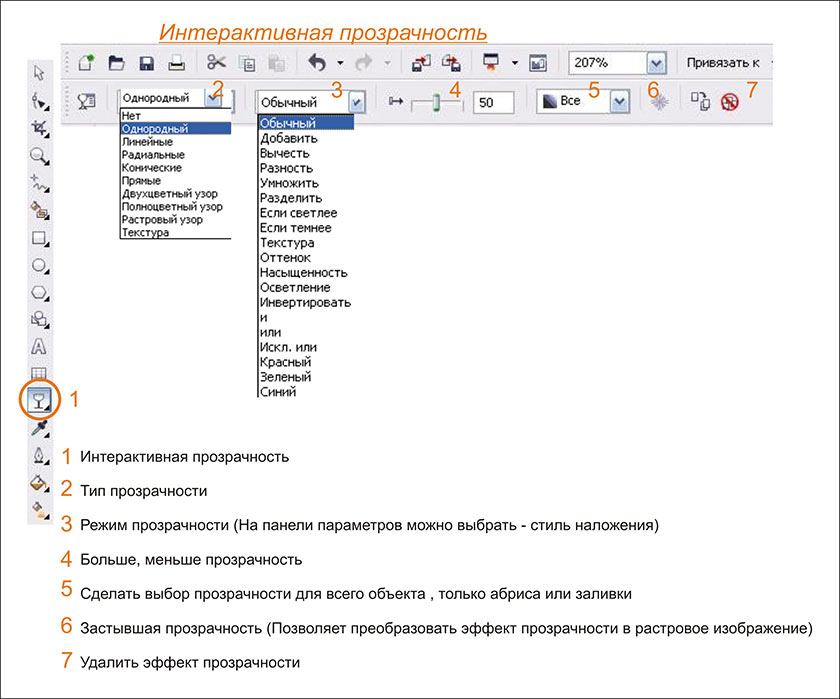Select the Interactive Transparency wine glass tool
The image size is (840, 699).
coord(40,399)
